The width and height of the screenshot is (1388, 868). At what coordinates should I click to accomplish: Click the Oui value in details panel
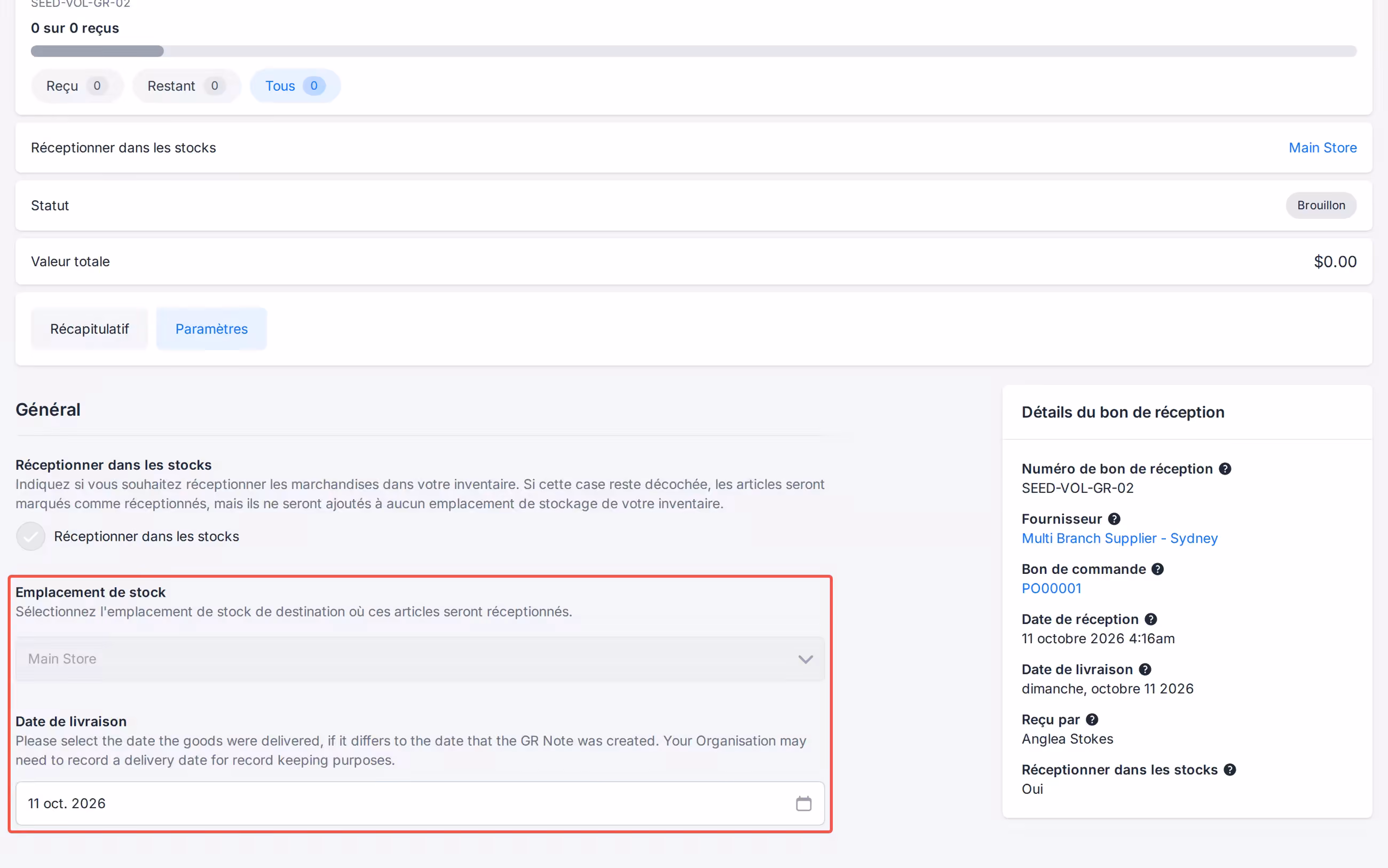coord(1032,789)
